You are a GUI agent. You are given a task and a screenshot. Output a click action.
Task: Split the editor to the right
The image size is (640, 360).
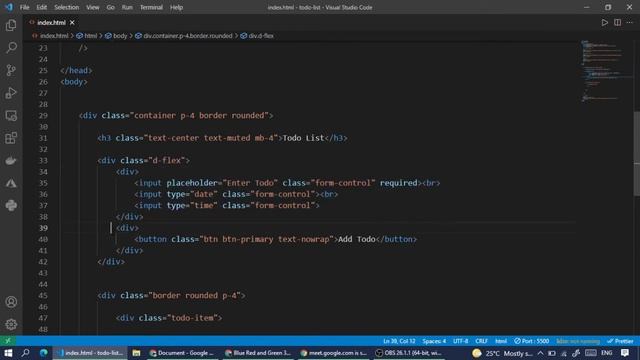click(618, 22)
